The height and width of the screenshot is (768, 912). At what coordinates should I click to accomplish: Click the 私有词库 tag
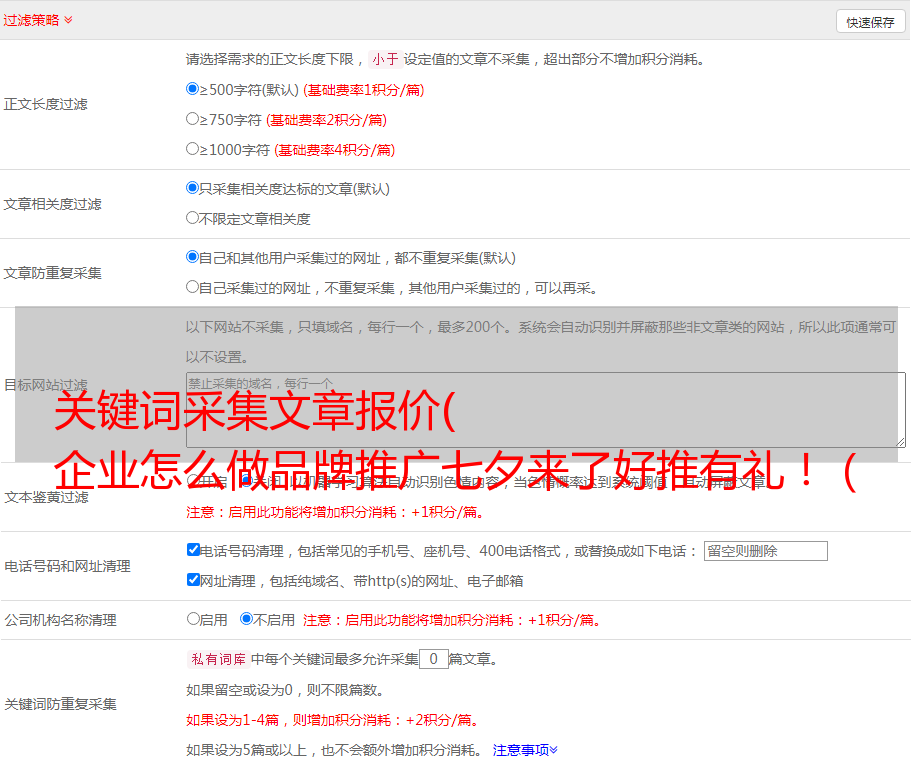coord(219,659)
